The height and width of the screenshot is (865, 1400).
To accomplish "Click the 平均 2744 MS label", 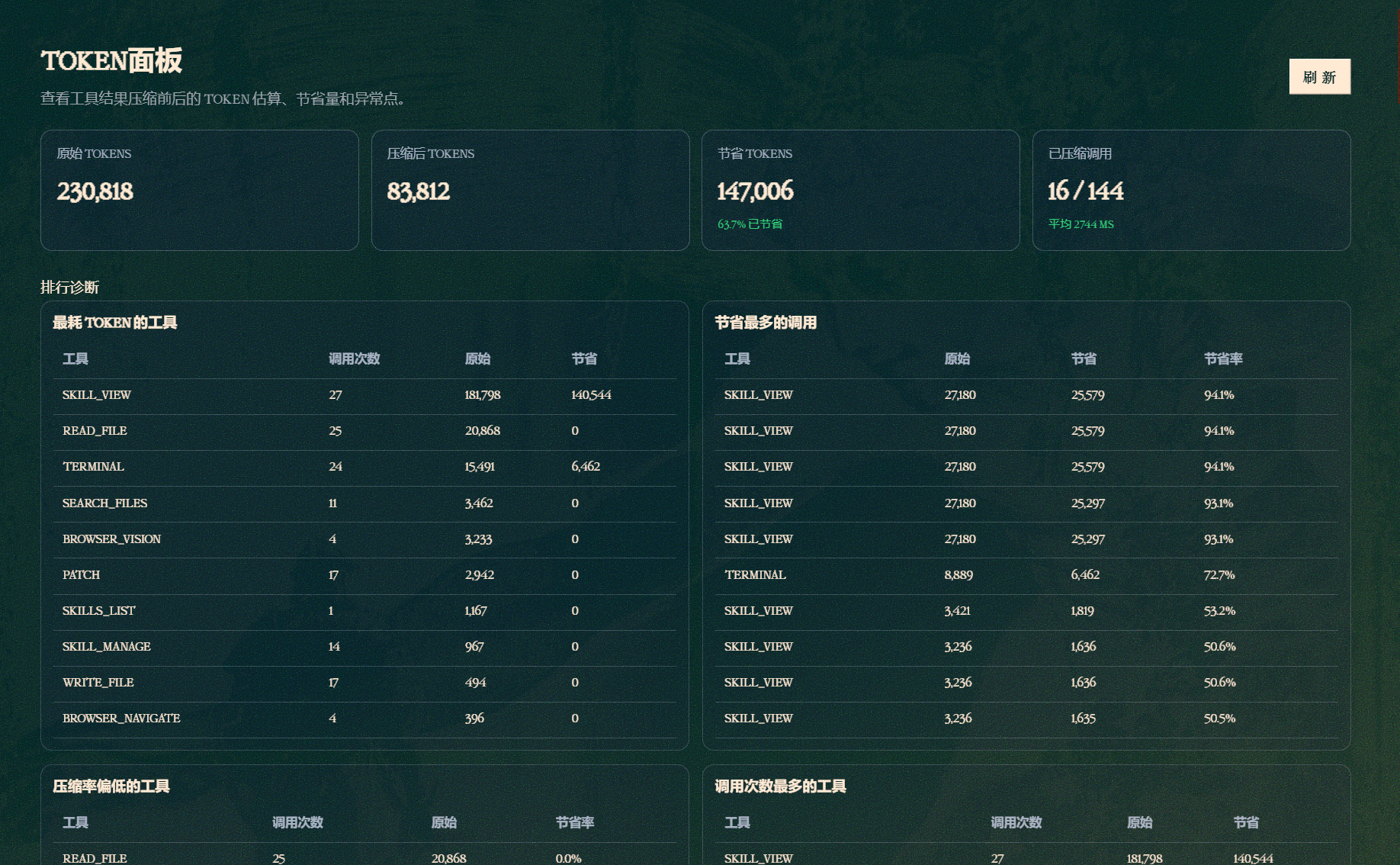I will [1081, 224].
